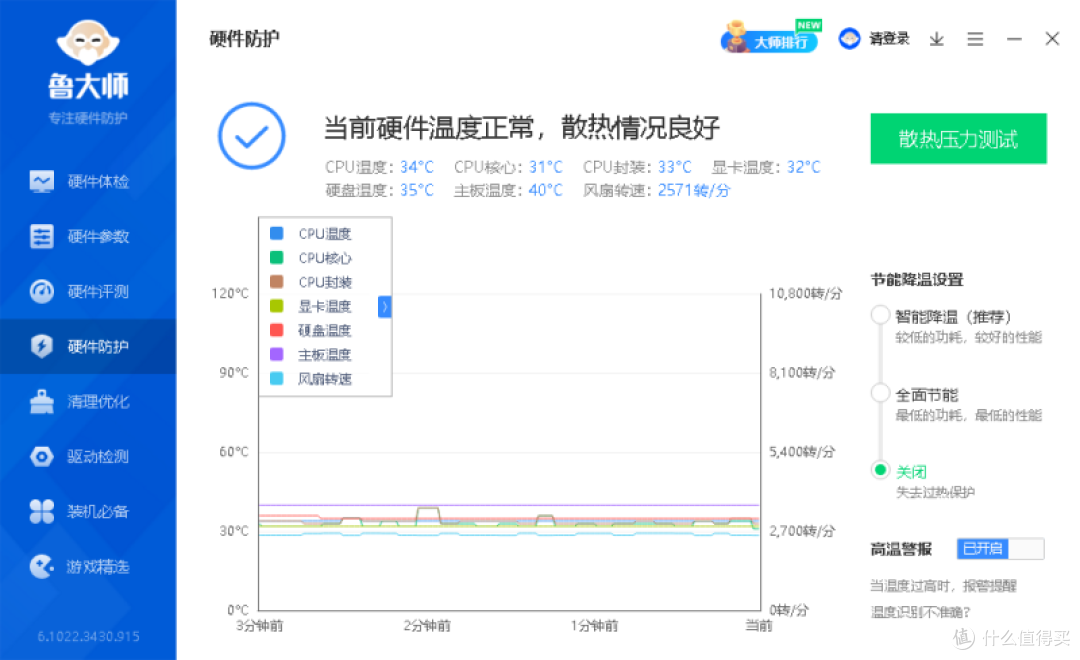Select 关闭 radio option
Screen dimensions: 1080x660
click(880, 470)
